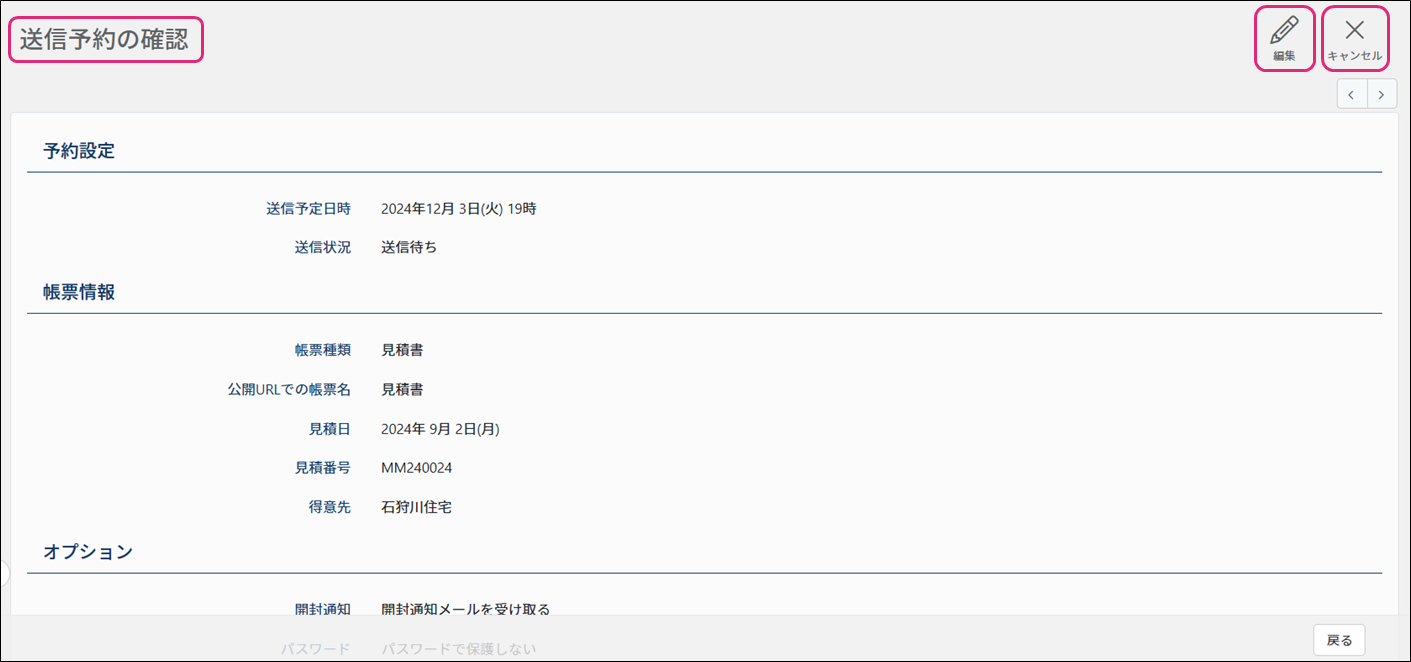Click the 公開URLでの帳票名 field label
Image resolution: width=1411 pixels, height=662 pixels.
tap(289, 390)
